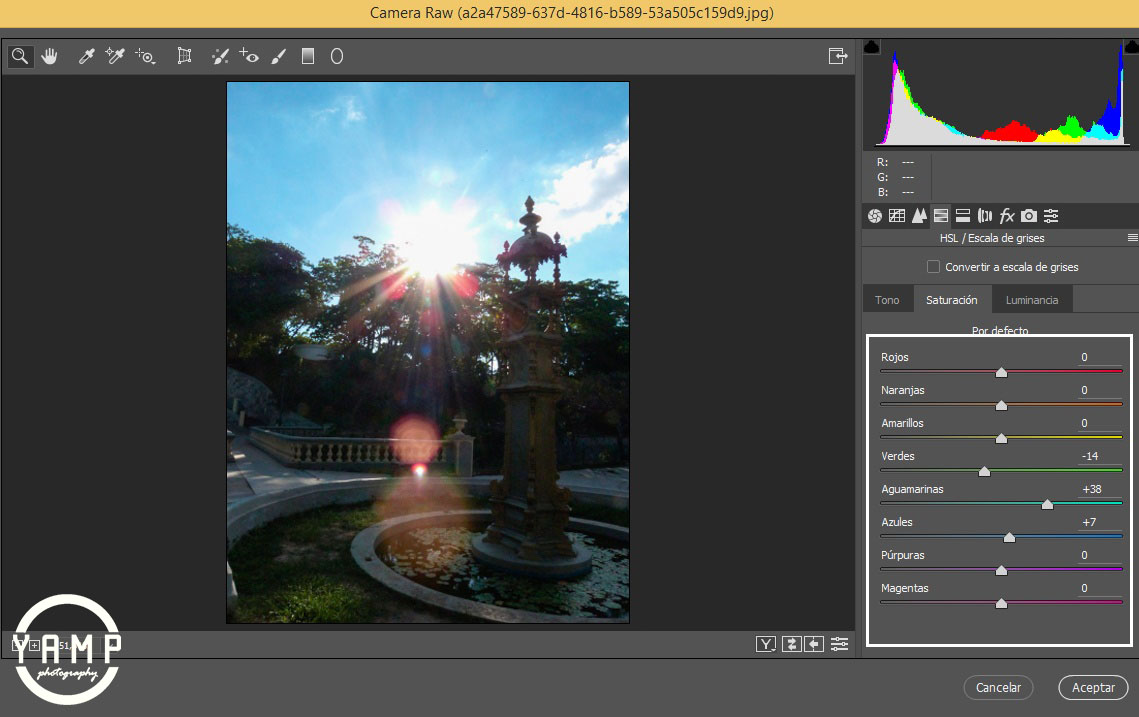Enable Convertir a escala de grises checkbox
Screen dimensions: 1139x717
933,267
